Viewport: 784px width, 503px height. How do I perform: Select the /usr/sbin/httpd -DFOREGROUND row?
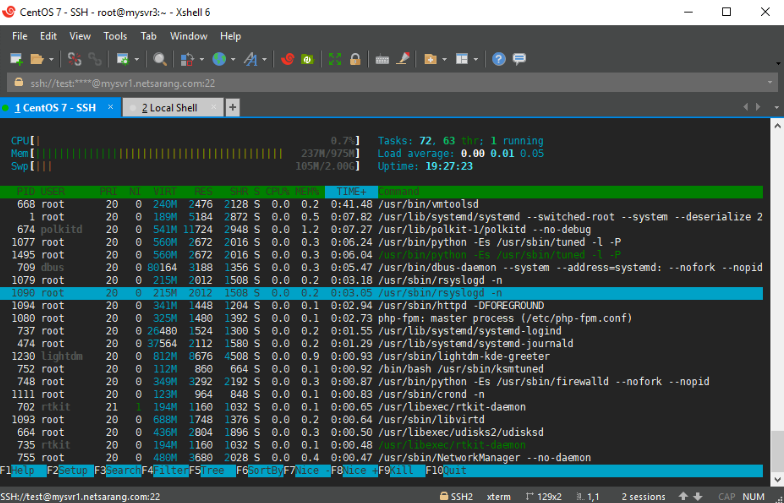(x=382, y=306)
